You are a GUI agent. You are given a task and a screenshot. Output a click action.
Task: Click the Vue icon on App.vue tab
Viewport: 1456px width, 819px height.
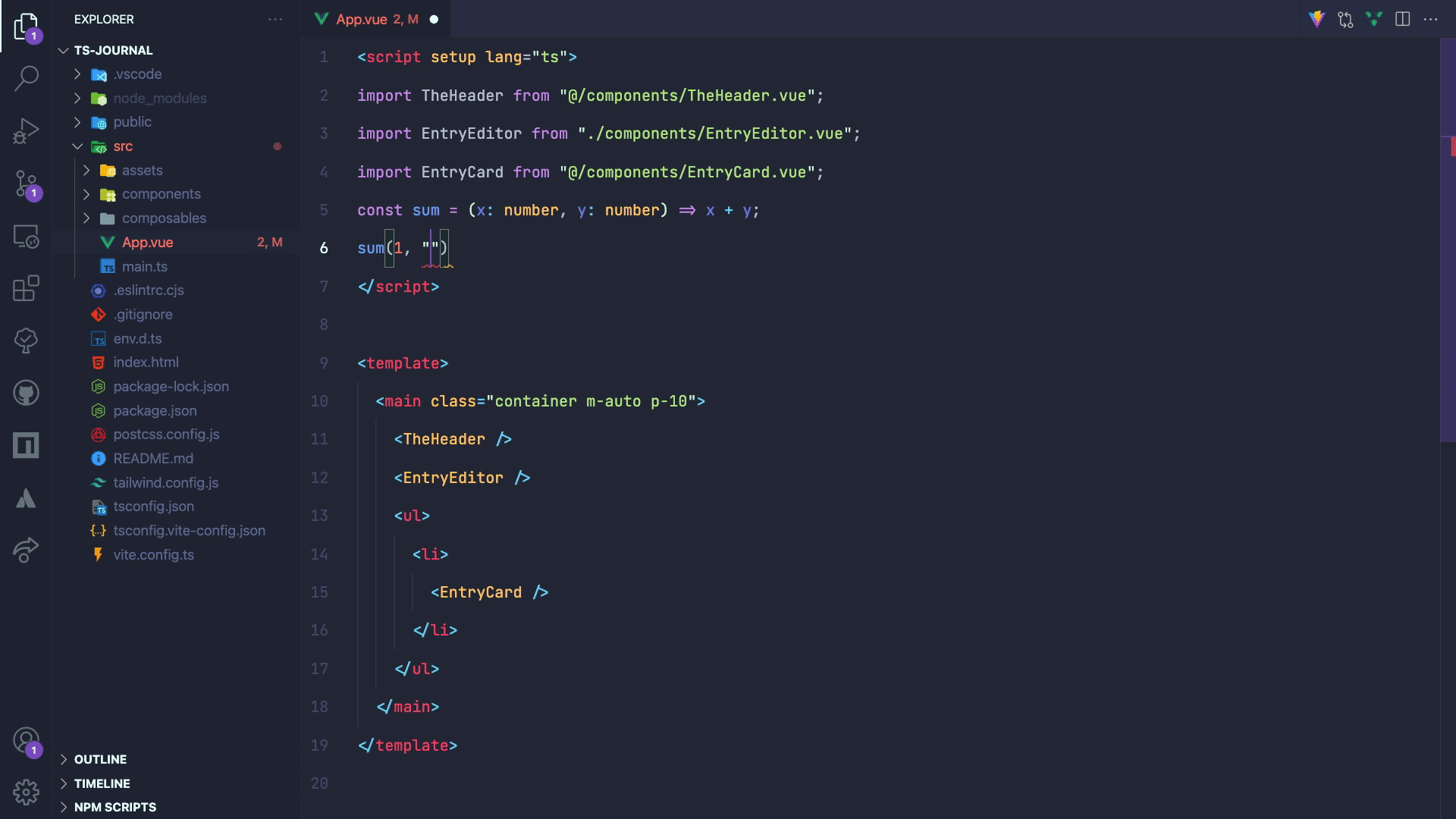click(322, 19)
